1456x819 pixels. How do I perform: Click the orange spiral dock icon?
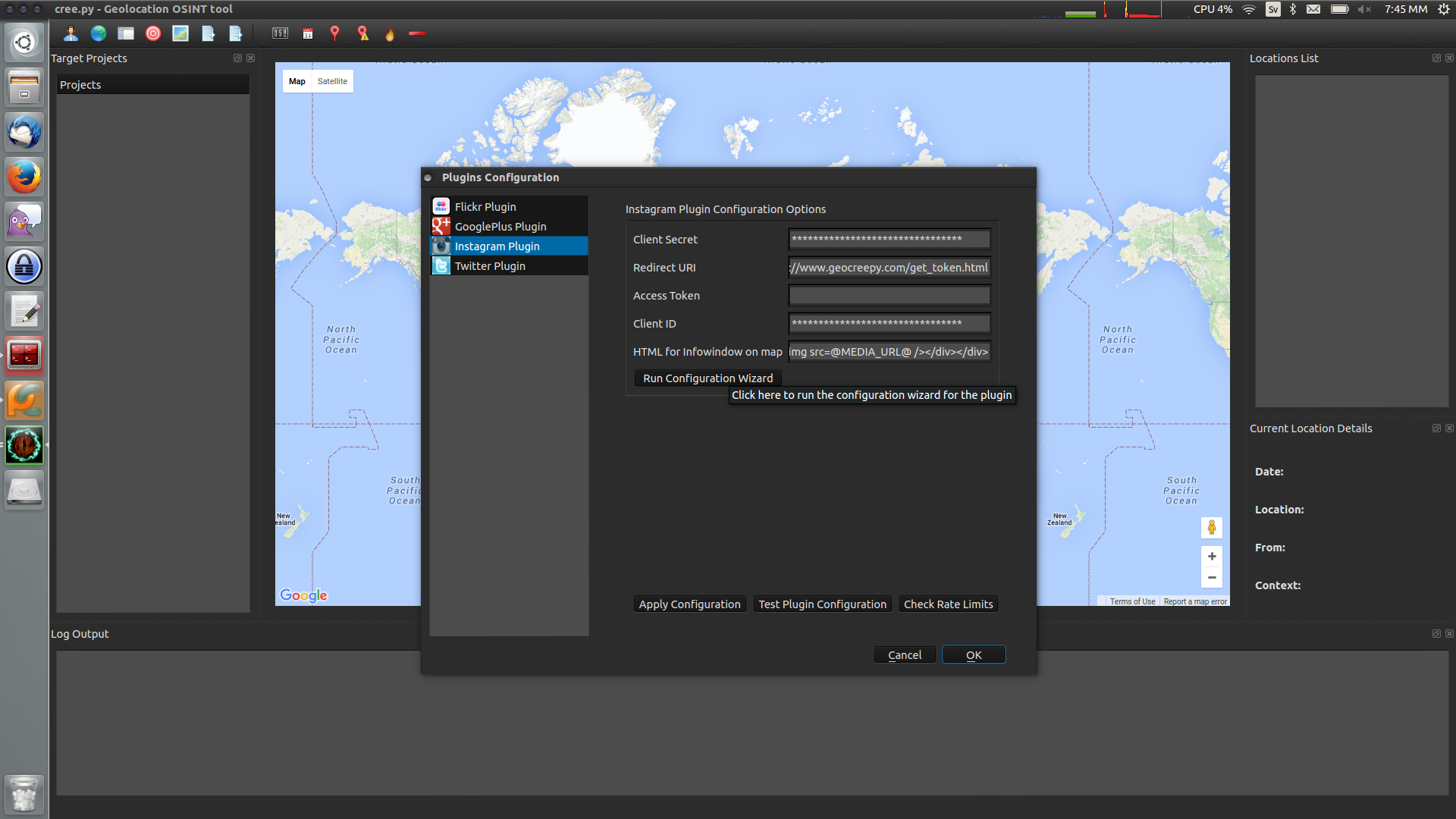[x=24, y=400]
